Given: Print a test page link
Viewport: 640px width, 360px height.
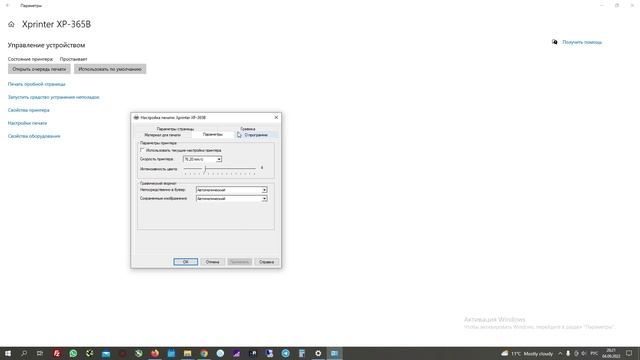Looking at the screenshot, I should [x=37, y=84].
